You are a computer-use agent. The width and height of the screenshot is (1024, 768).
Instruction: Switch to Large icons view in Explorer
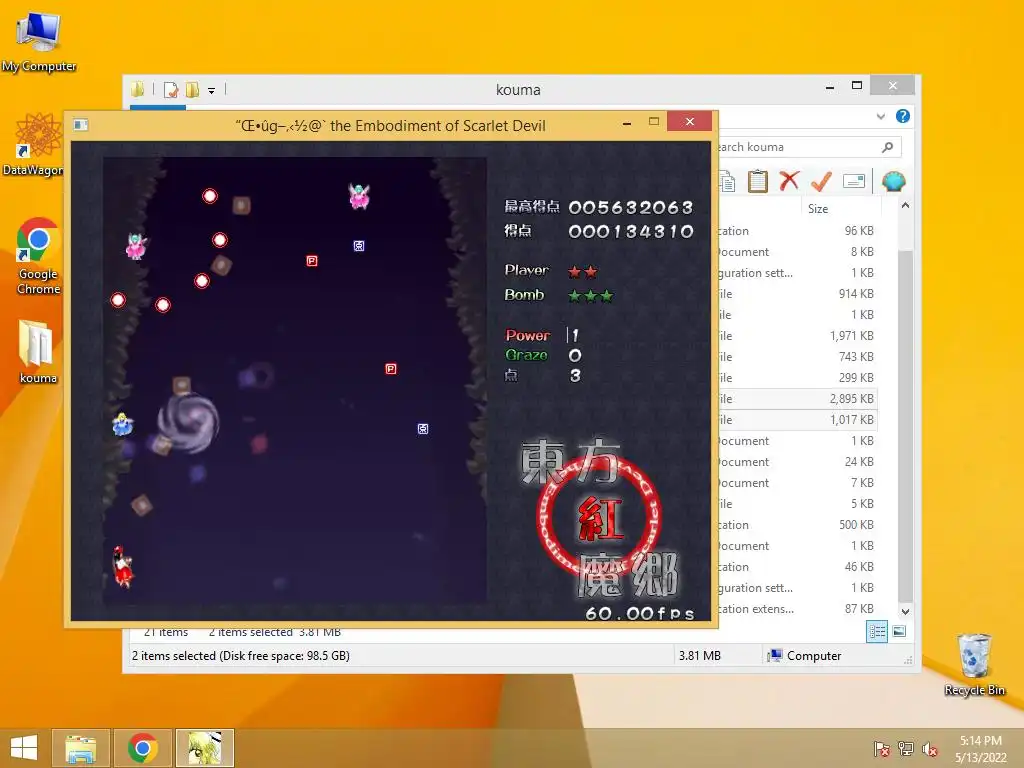click(x=899, y=632)
